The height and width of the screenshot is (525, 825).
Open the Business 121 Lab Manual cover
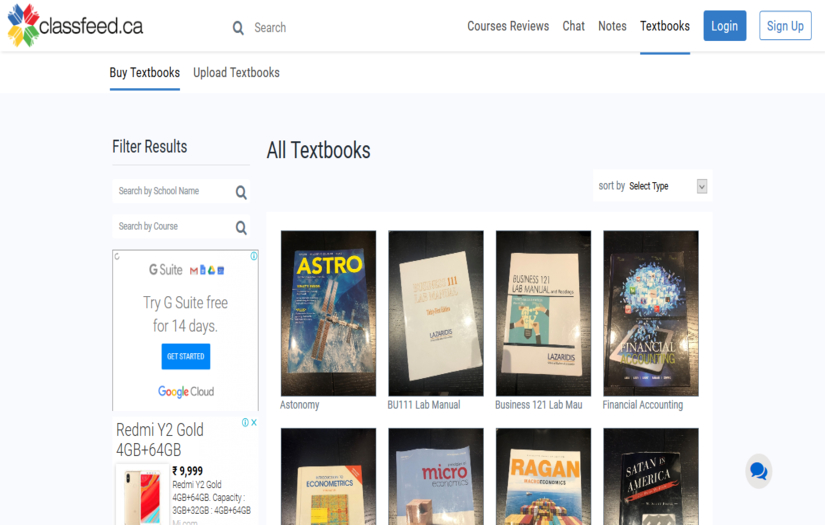[x=543, y=313]
